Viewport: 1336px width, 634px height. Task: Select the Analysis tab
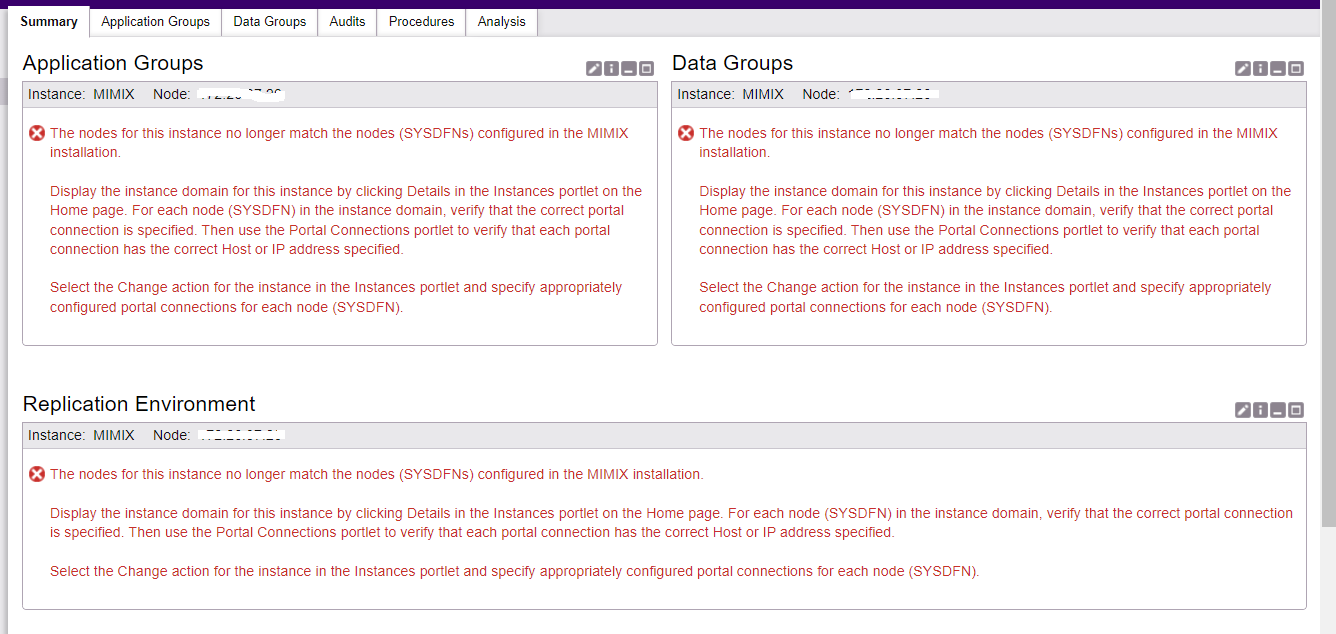(501, 21)
